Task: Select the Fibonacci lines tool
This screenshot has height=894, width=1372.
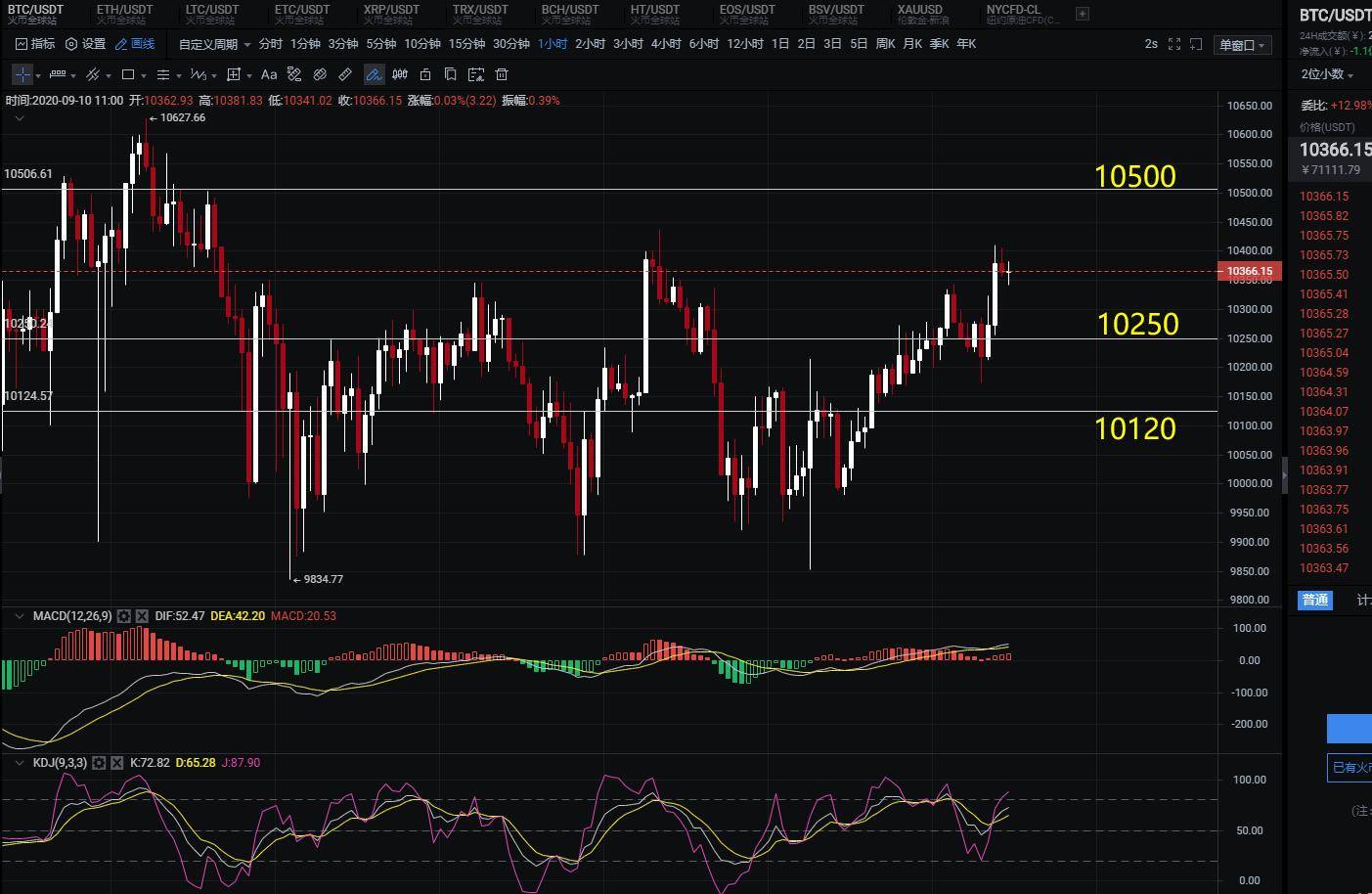Action: click(x=163, y=74)
